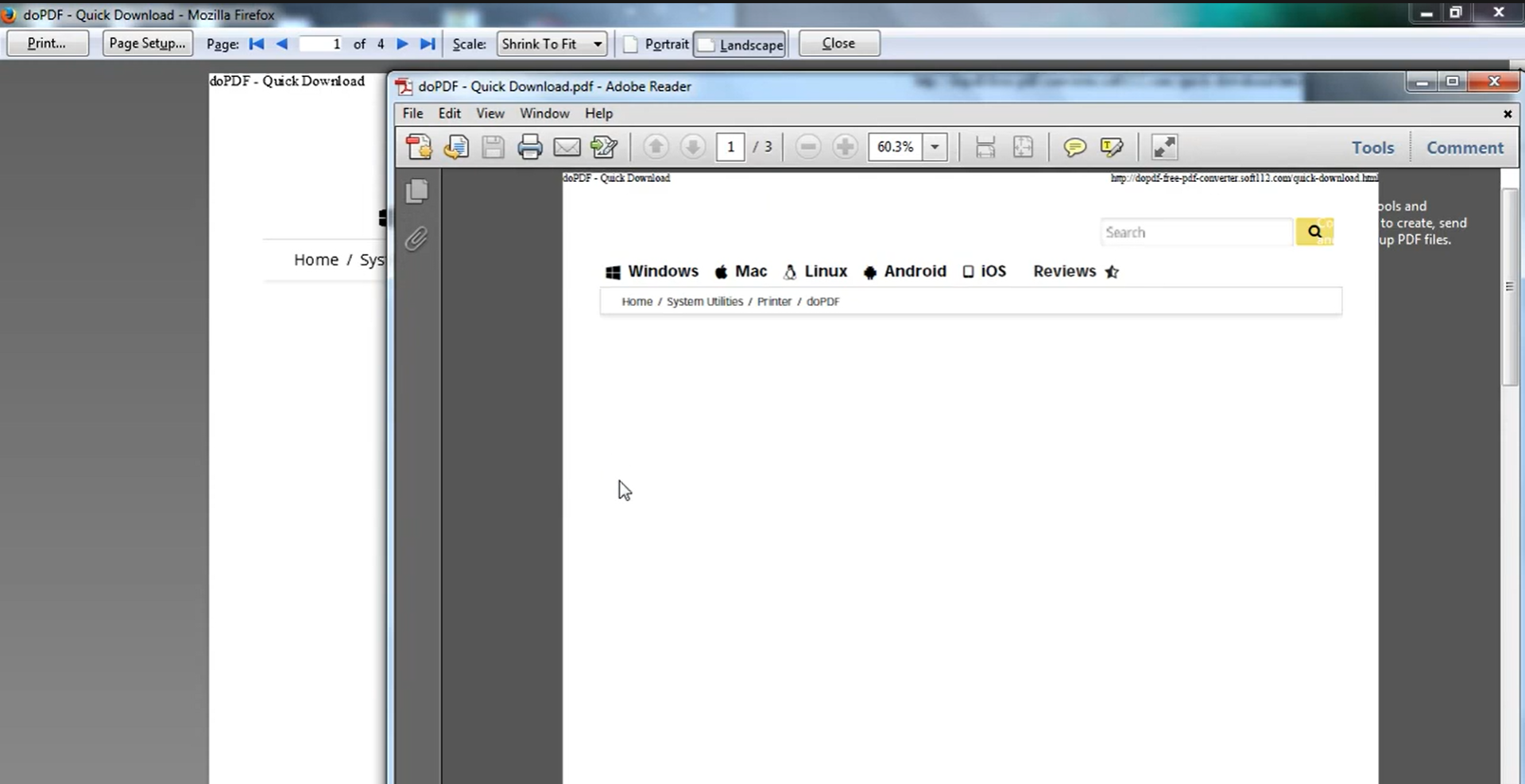Click System Utilities in the PDF breadcrumb
The height and width of the screenshot is (784, 1525).
[x=705, y=302]
